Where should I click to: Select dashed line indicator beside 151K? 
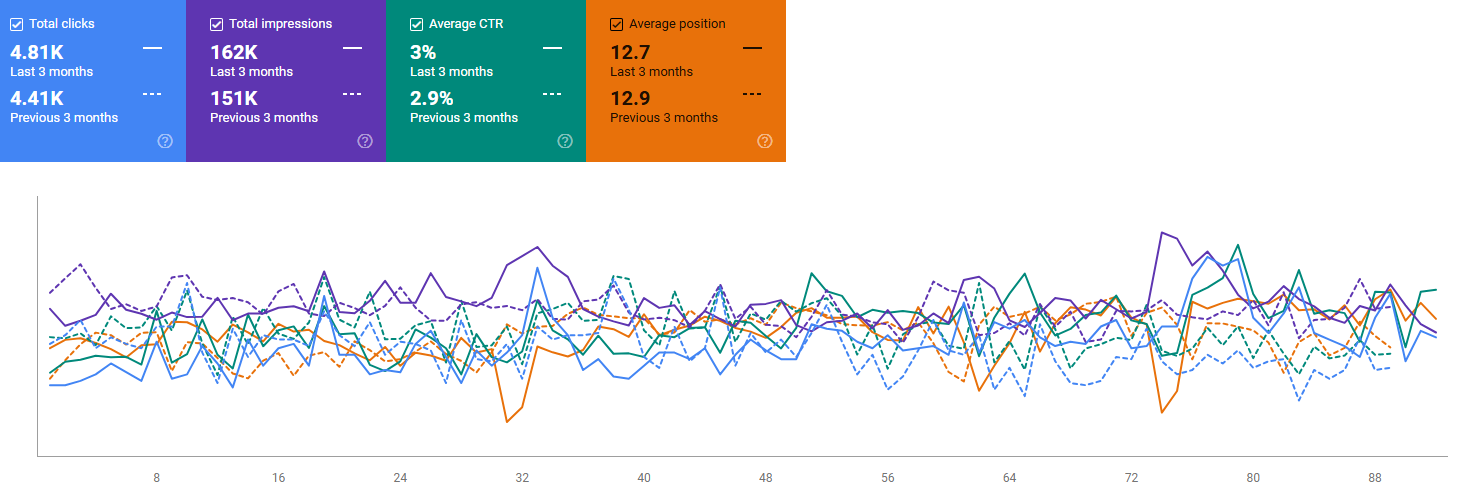point(352,94)
